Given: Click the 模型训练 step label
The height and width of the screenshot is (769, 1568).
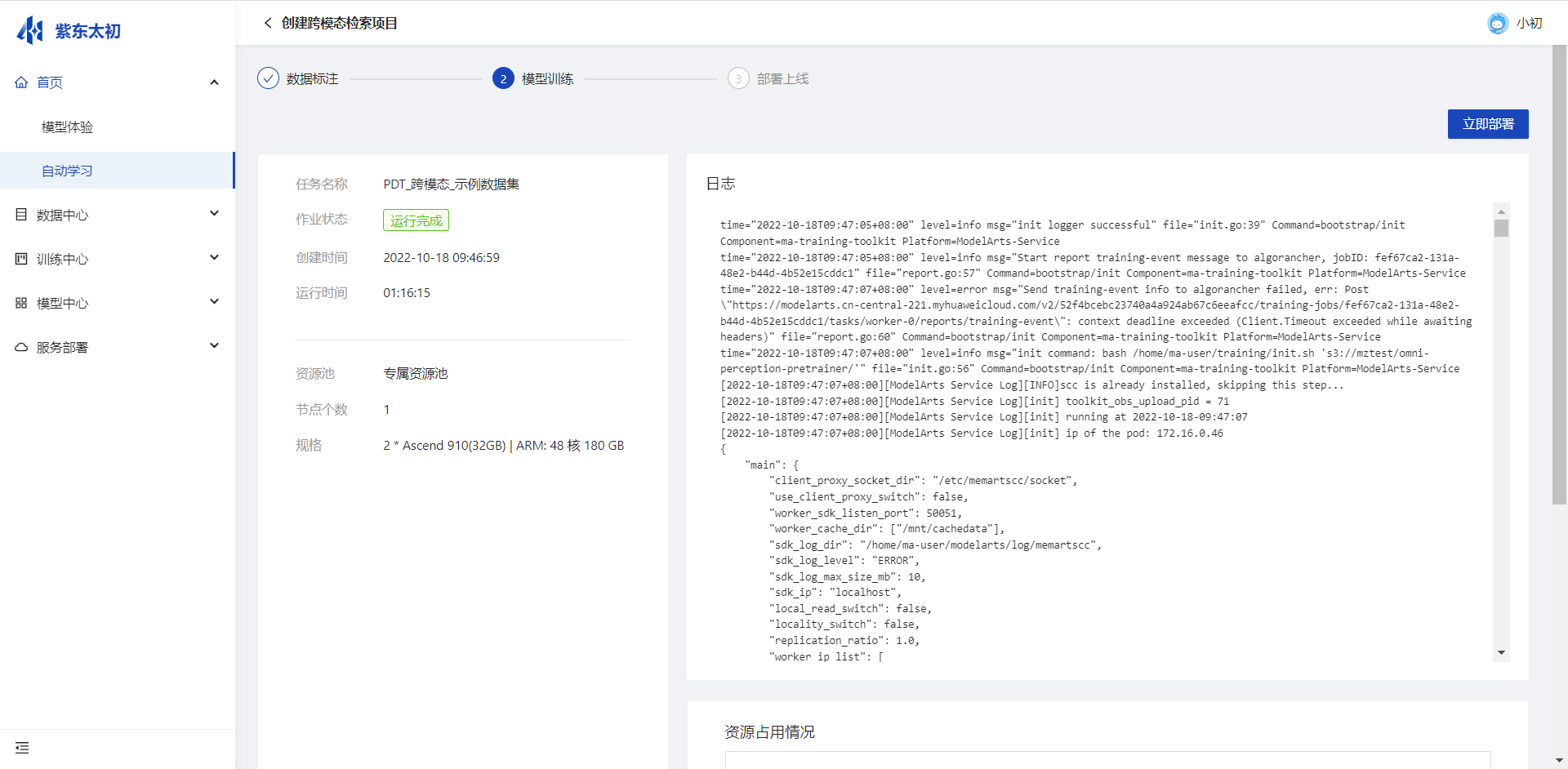Looking at the screenshot, I should pyautogui.click(x=547, y=78).
